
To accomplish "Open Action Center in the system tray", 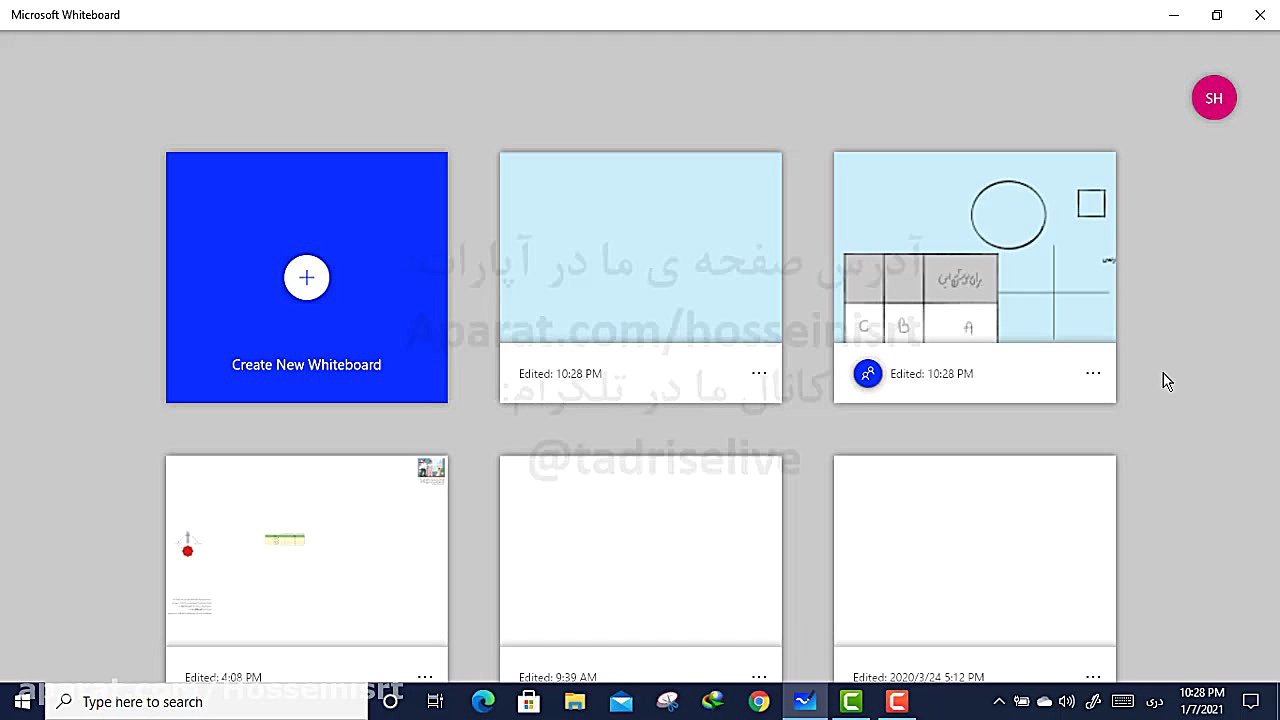I will click(x=1251, y=701).
